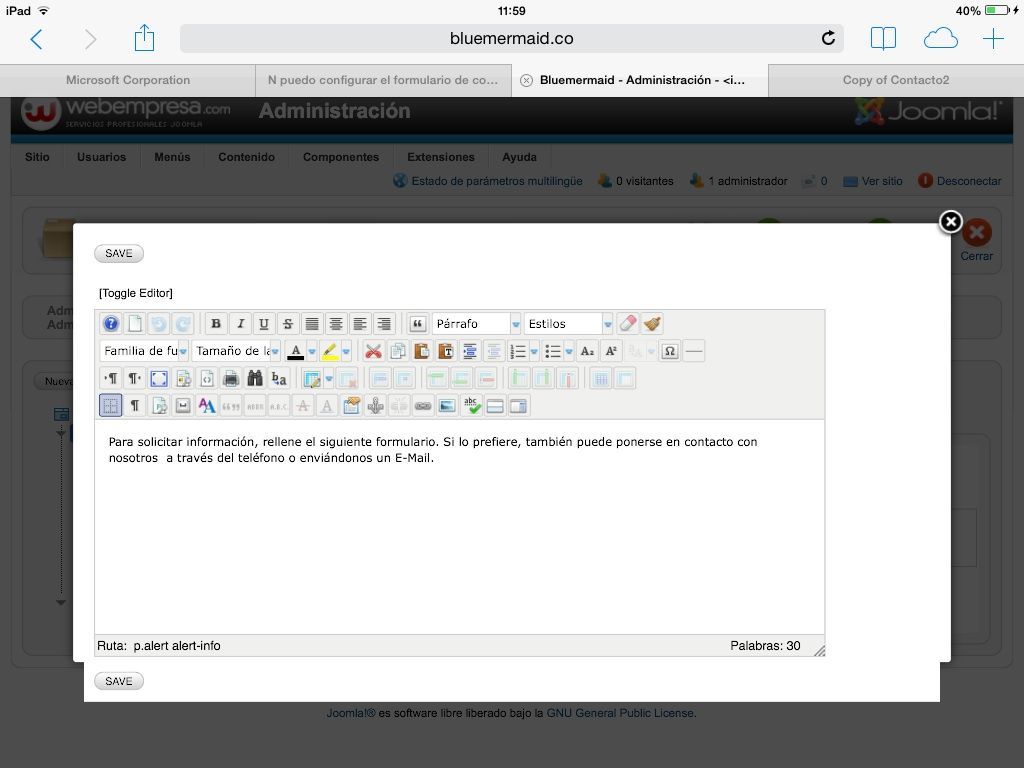Open search with the binoculars icon
This screenshot has height=768, width=1024.
tap(255, 378)
